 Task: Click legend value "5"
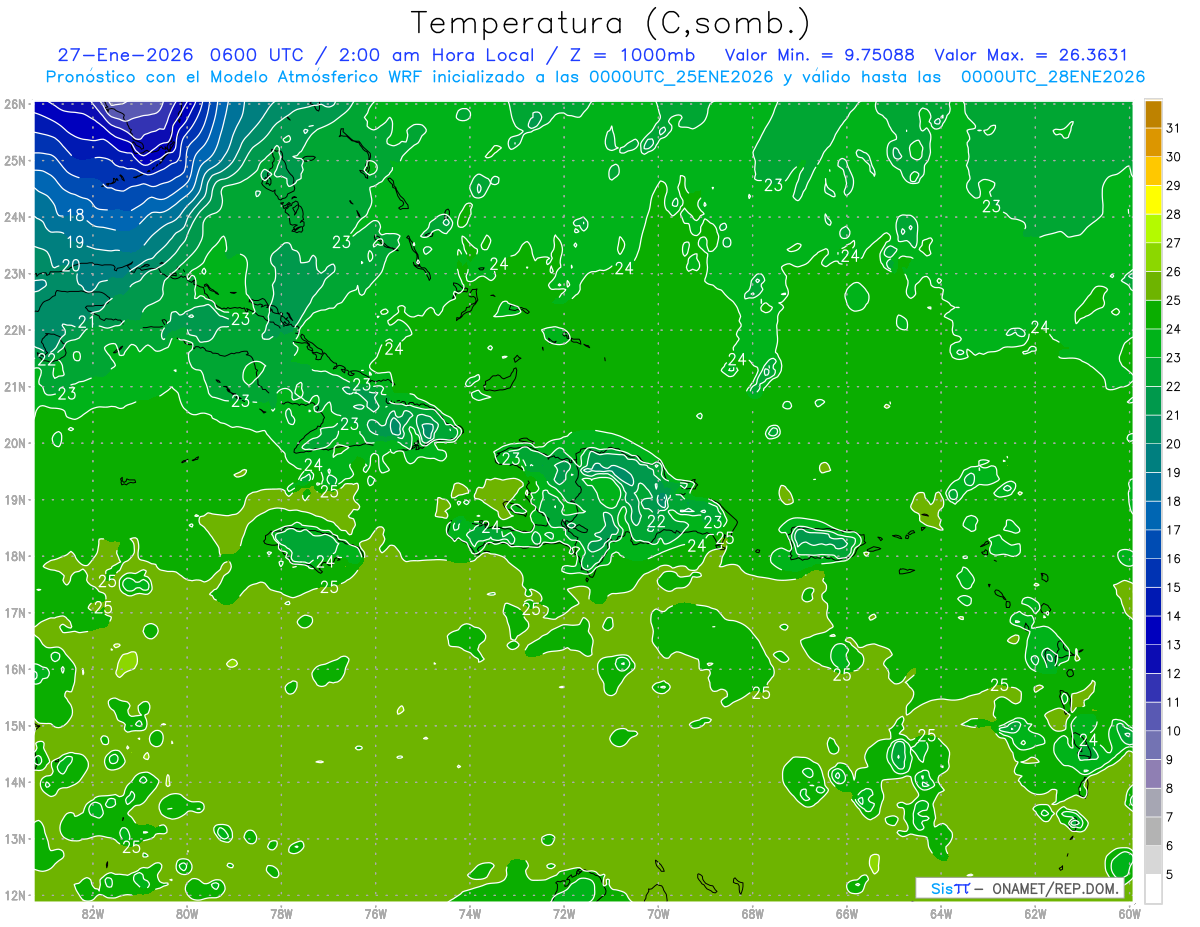[x=1171, y=874]
